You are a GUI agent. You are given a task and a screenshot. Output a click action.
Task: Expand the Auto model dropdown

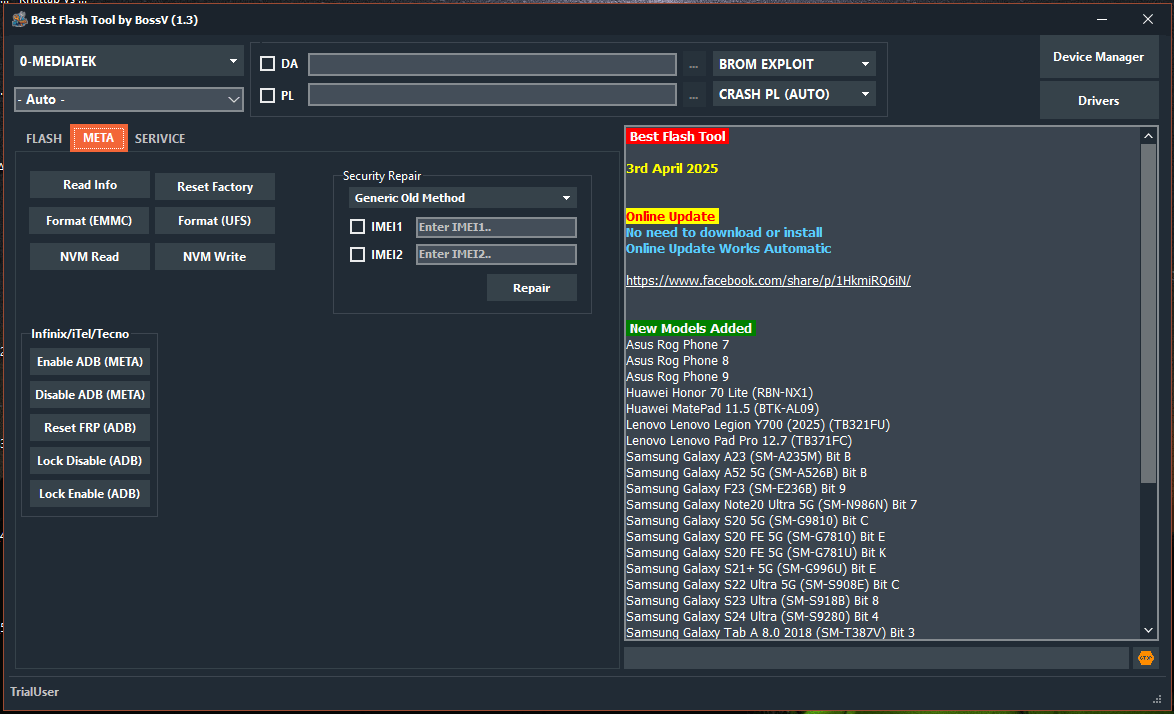click(x=129, y=100)
